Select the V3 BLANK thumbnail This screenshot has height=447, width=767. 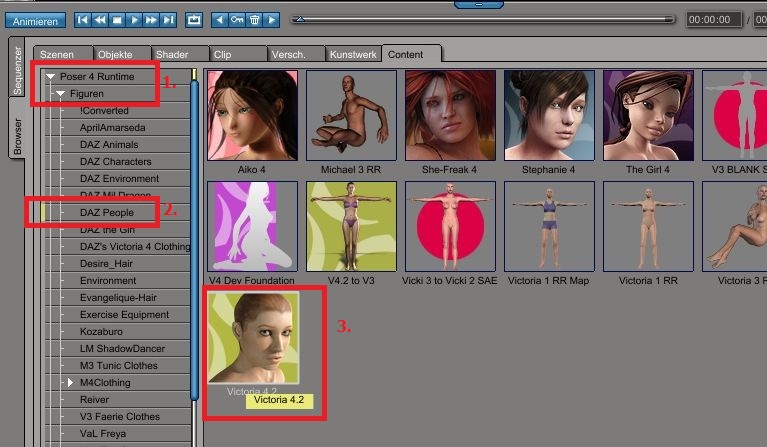pos(735,115)
